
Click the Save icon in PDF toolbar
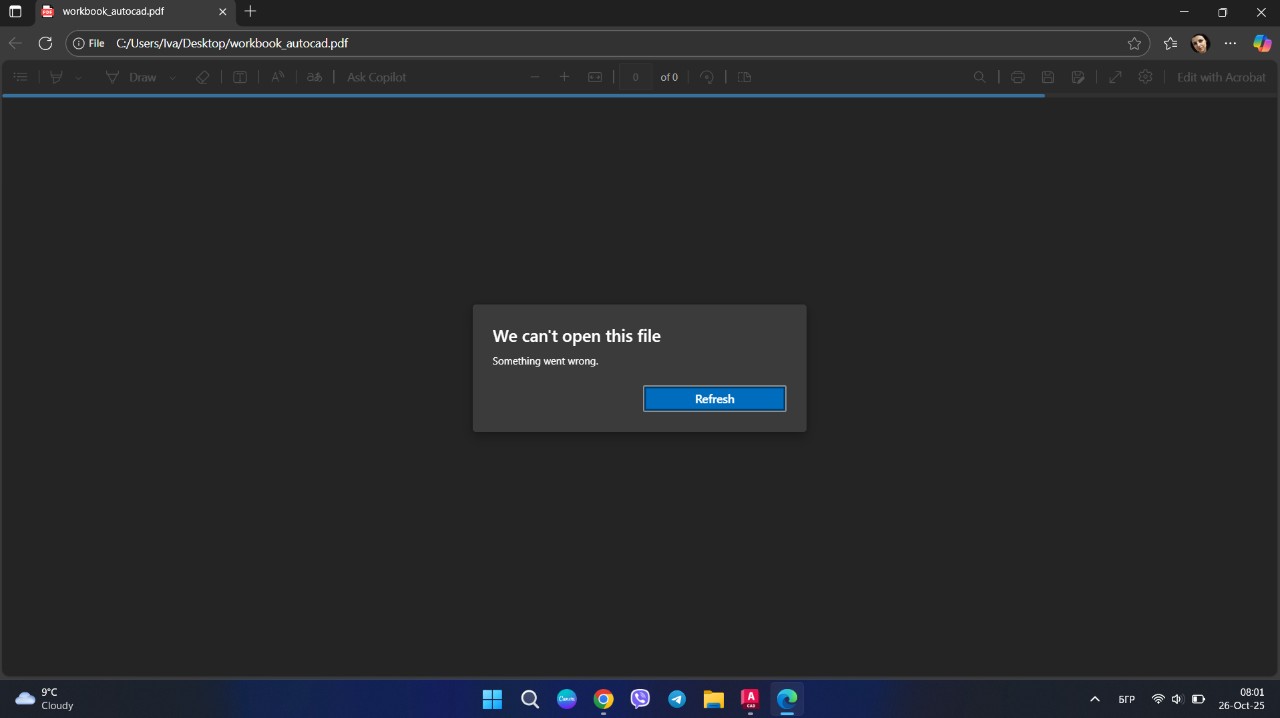click(1048, 77)
